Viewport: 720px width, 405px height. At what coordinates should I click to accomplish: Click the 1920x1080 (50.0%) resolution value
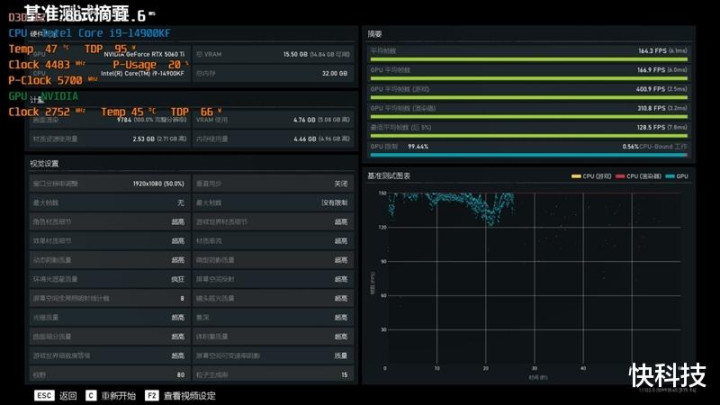(158, 184)
